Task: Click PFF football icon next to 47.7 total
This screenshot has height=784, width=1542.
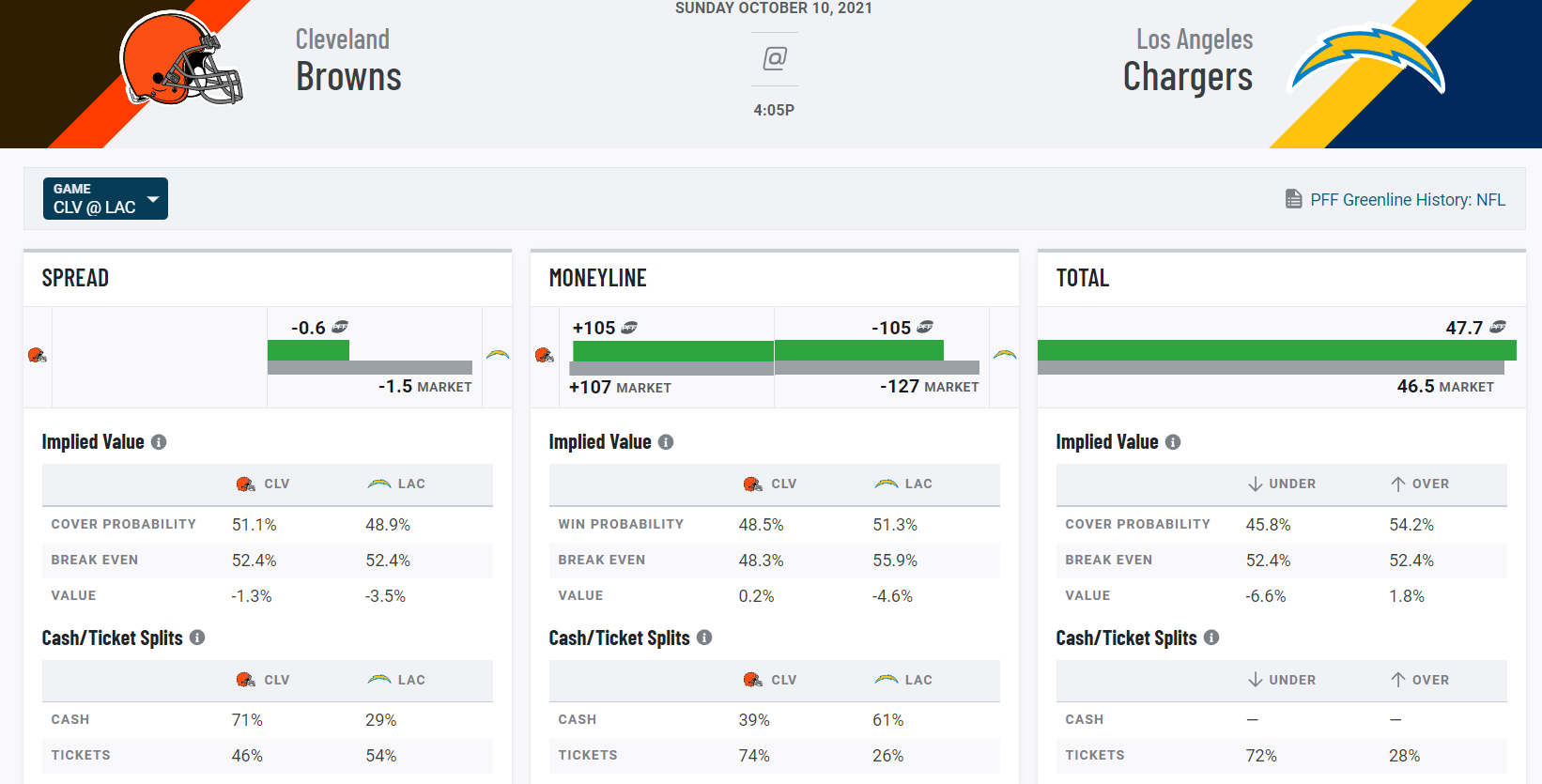Action: coord(1498,327)
